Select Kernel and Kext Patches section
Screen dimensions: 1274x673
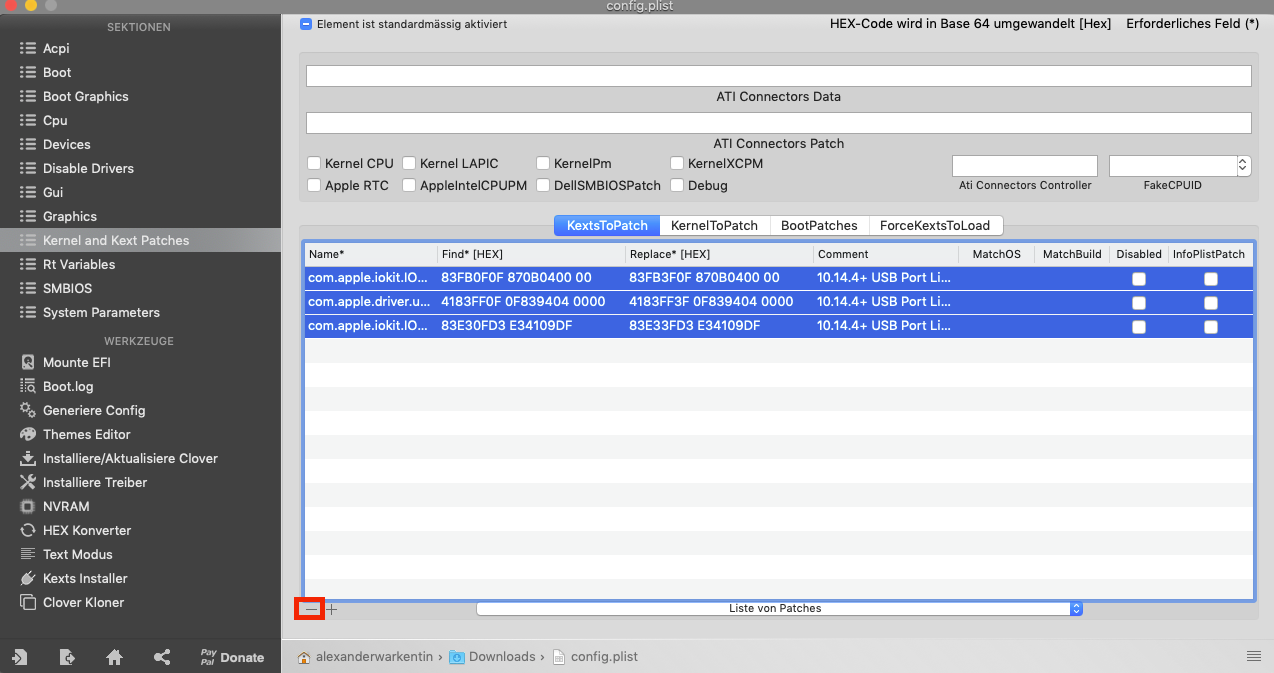coord(116,240)
